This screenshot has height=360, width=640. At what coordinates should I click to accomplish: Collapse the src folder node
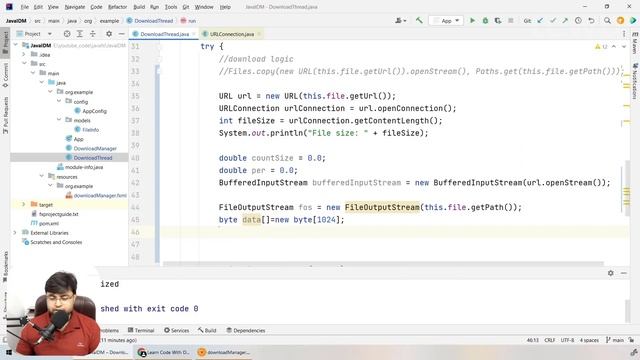click(x=24, y=64)
